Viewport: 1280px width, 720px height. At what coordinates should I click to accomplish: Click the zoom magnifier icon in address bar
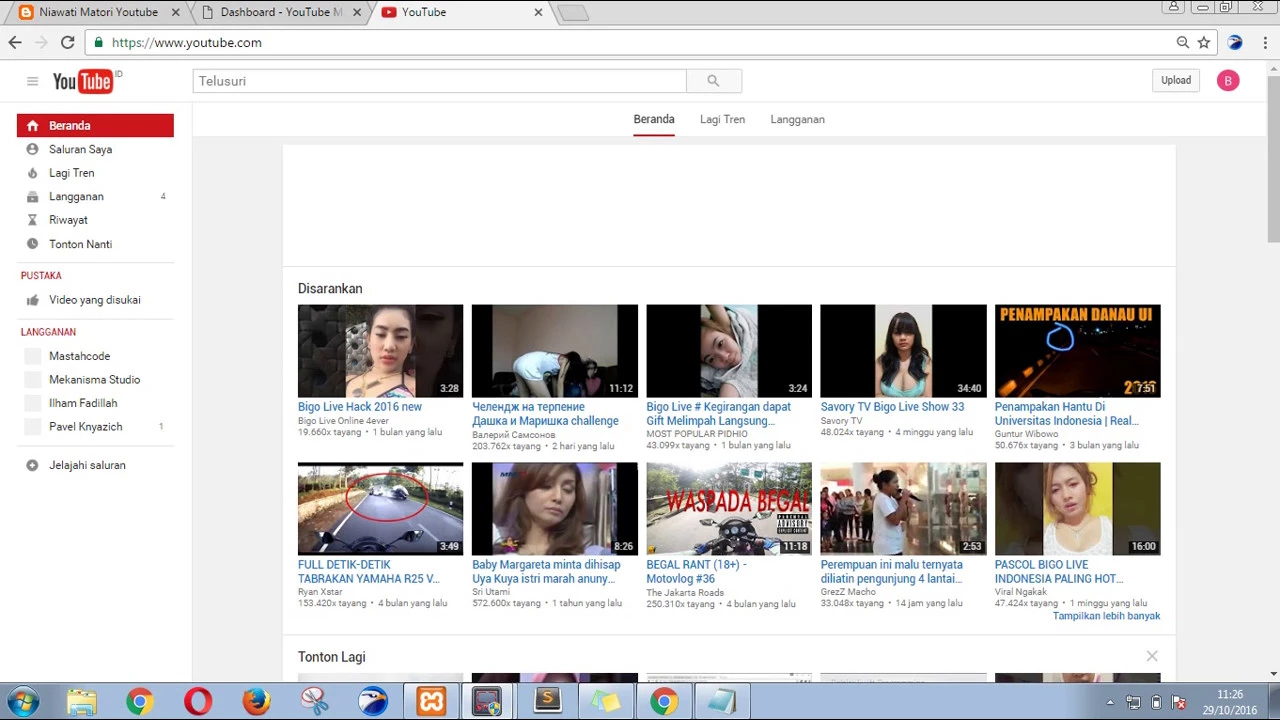(1183, 42)
